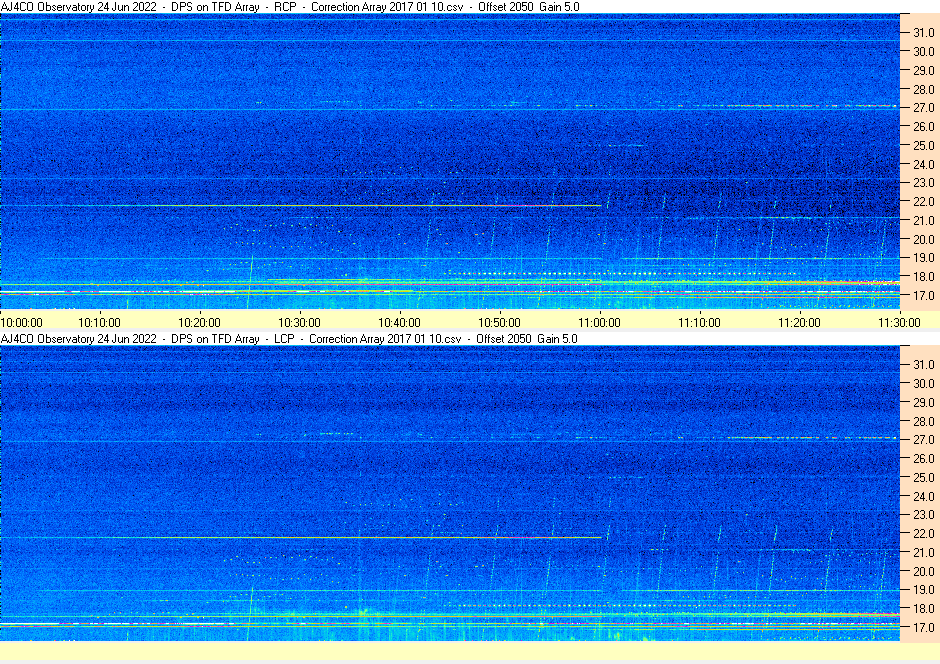940x664 pixels.
Task: Click the 19.0 frequency label on LCP panel
Action: tap(923, 590)
